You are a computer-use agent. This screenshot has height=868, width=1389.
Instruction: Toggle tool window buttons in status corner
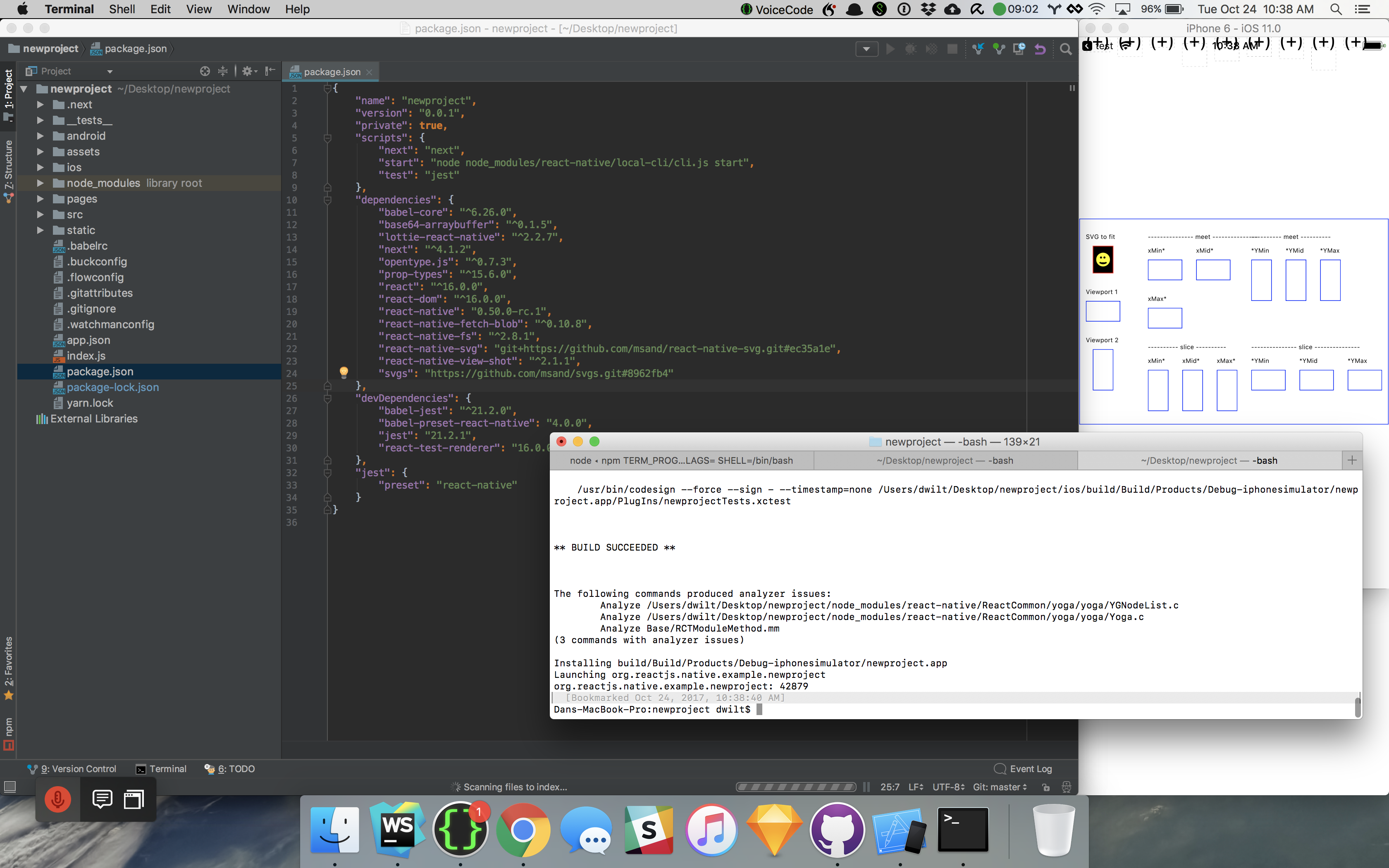point(10,787)
